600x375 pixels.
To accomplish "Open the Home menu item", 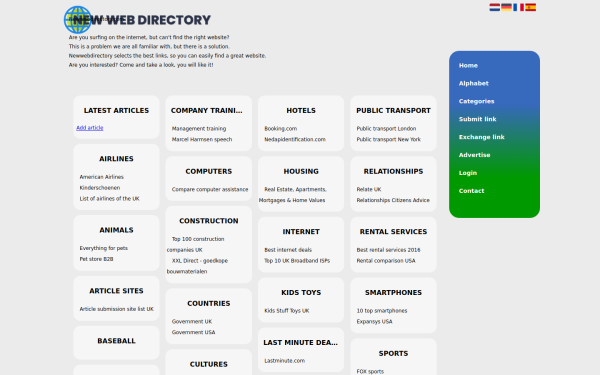I will pos(468,65).
